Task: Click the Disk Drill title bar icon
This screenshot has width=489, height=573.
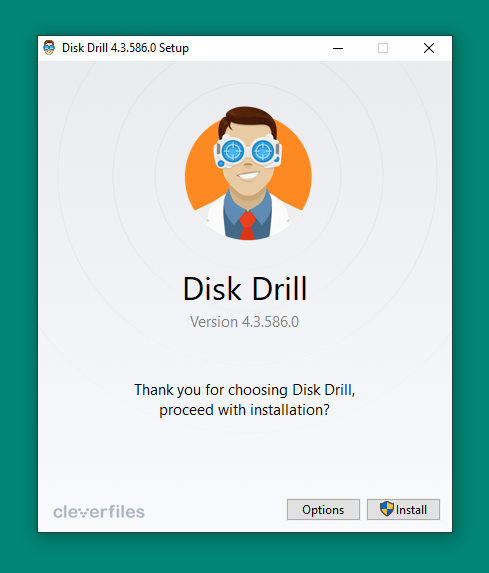Action: tap(49, 48)
